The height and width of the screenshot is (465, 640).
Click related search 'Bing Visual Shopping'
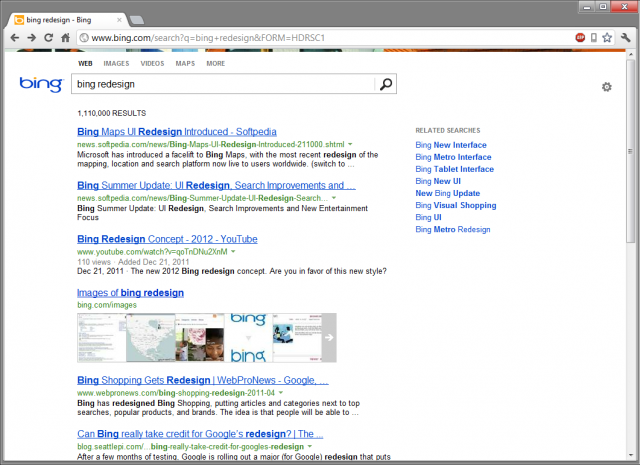tap(456, 205)
